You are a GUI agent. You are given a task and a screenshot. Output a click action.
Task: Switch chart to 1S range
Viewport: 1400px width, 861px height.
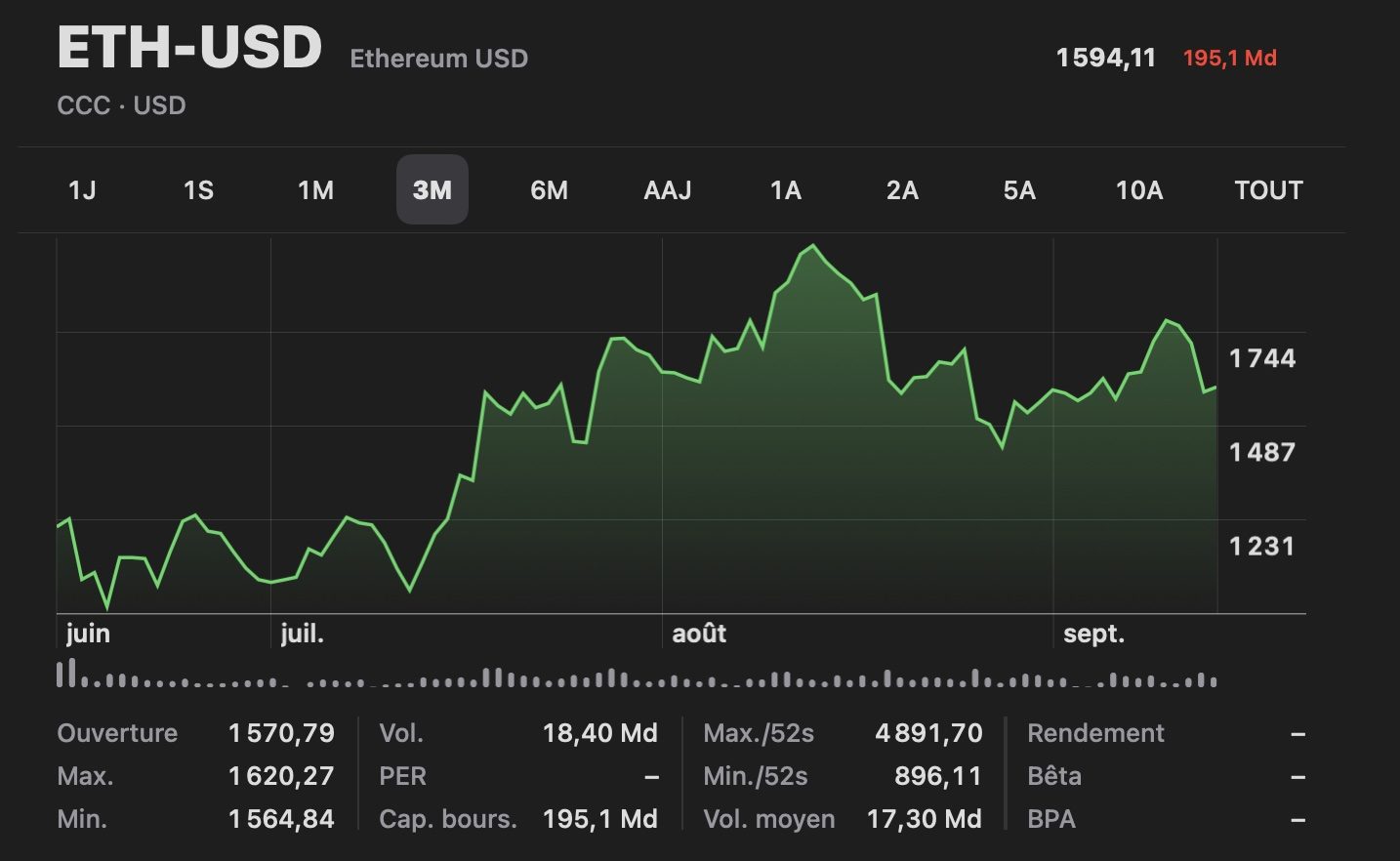coord(198,190)
